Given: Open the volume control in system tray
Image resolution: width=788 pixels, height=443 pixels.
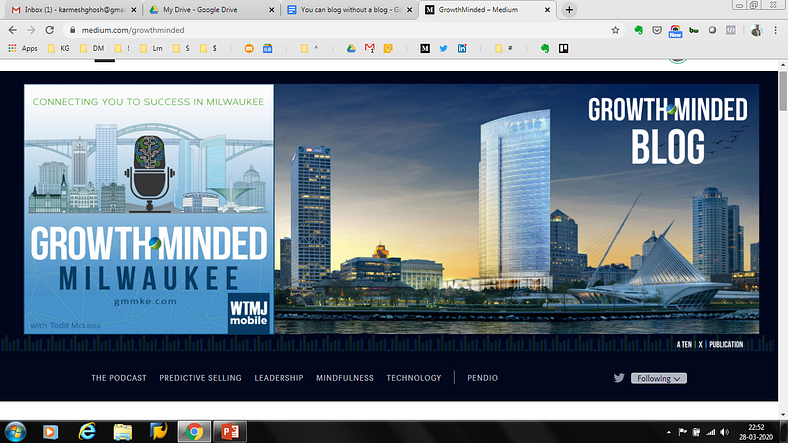Looking at the screenshot, I should click(724, 432).
